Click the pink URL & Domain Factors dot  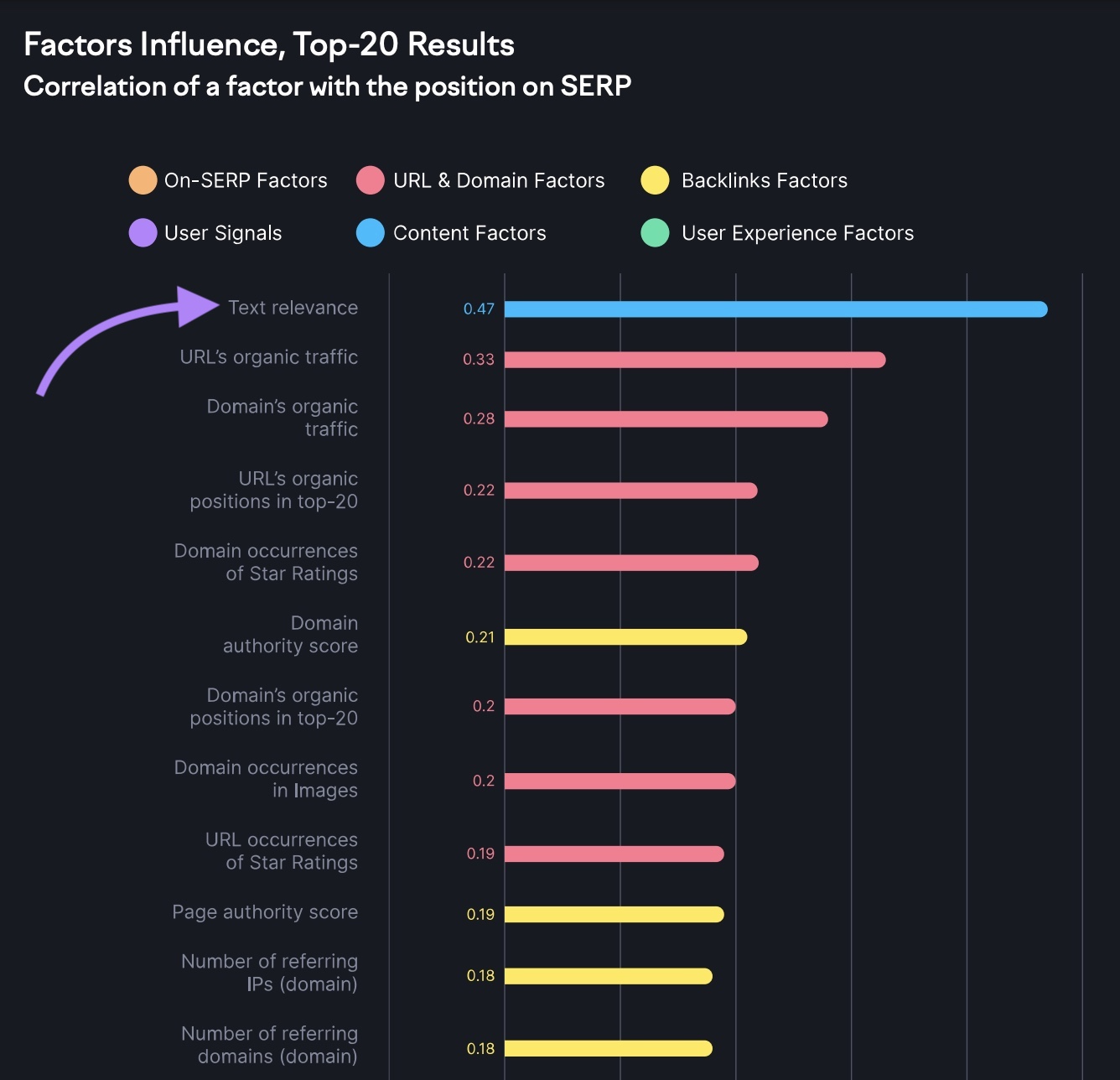click(x=370, y=180)
